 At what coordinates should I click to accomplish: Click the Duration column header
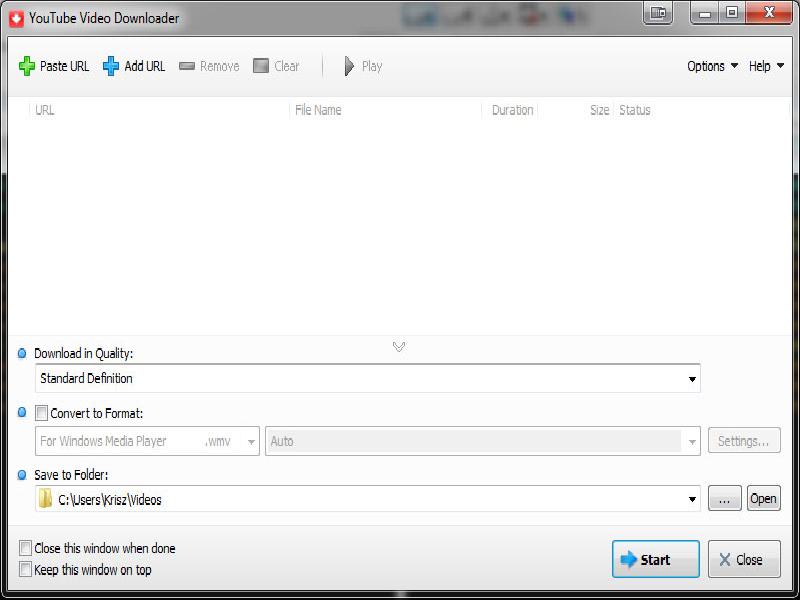click(512, 110)
